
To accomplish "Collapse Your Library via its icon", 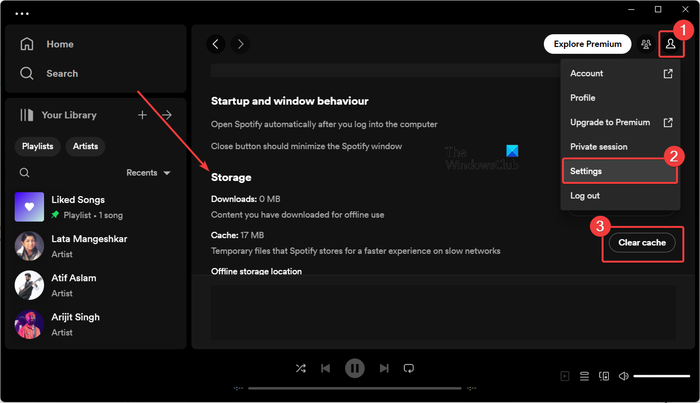I will pos(27,115).
